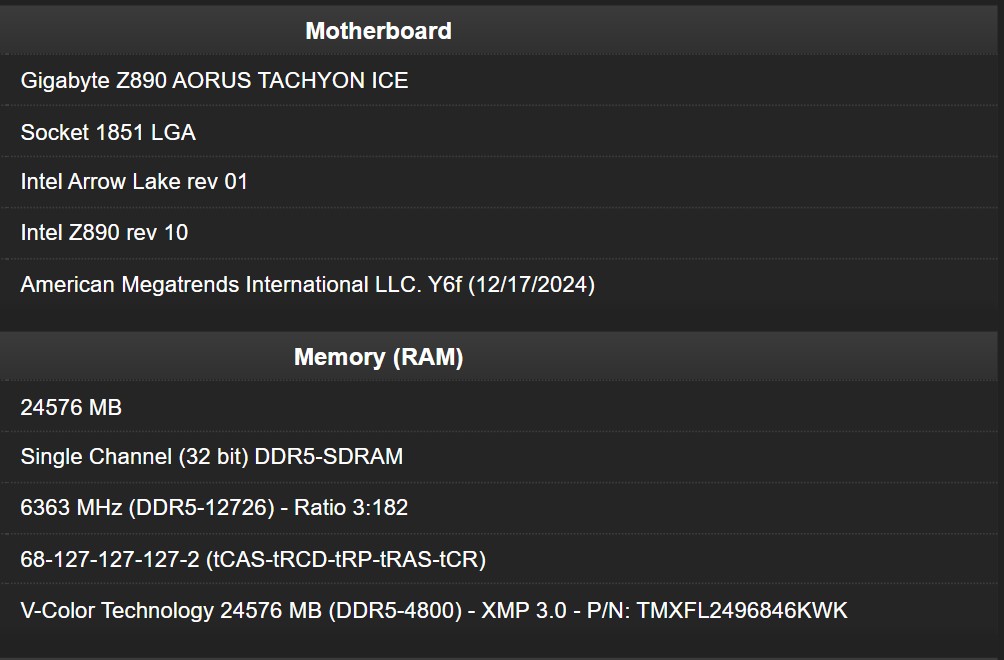Click the Motherboard section header
The width and height of the screenshot is (1004, 660).
coord(378,31)
